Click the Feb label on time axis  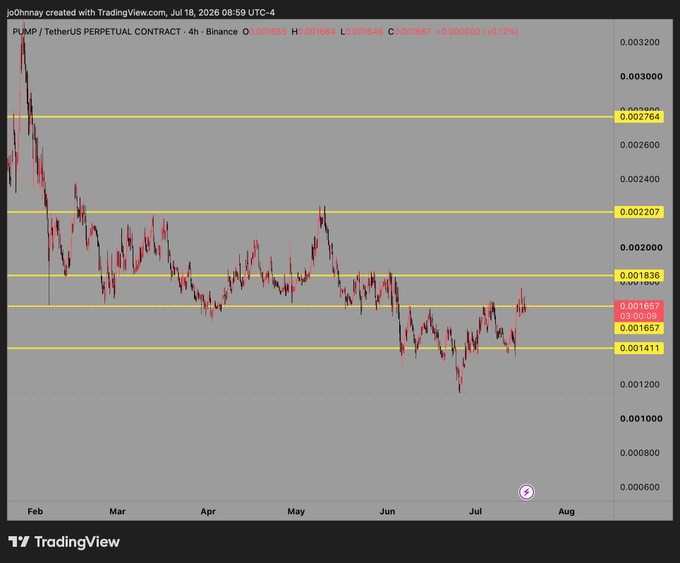point(35,511)
